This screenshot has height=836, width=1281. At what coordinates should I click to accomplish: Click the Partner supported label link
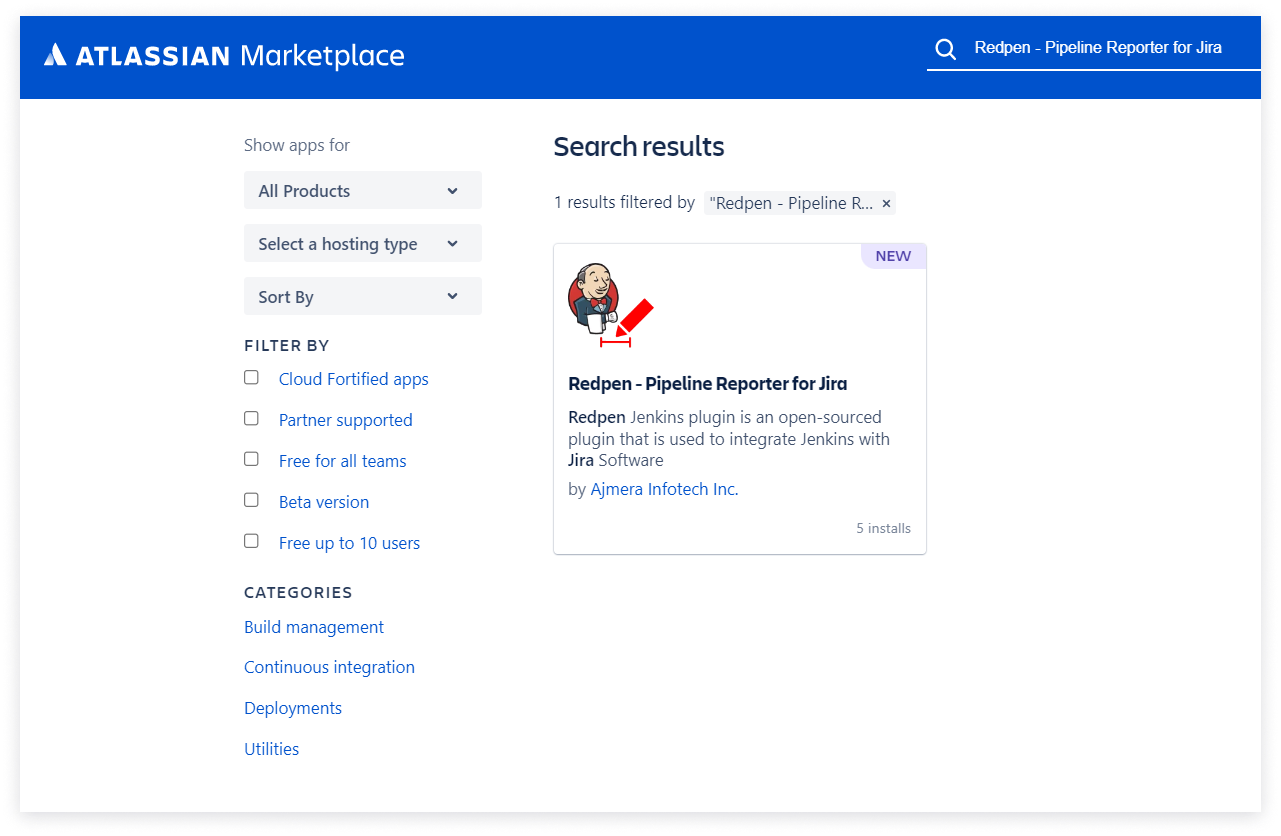click(x=346, y=420)
